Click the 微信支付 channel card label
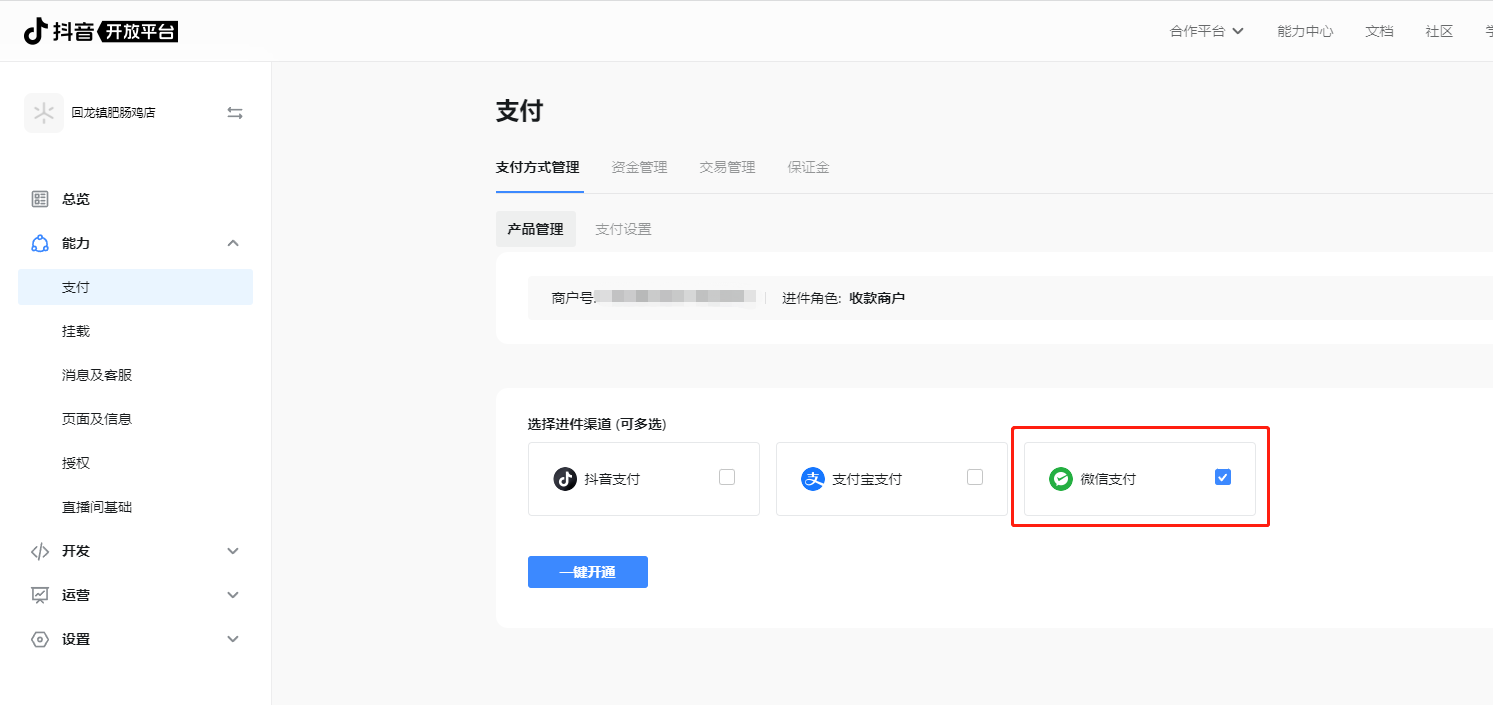The height and width of the screenshot is (705, 1493). [x=1108, y=479]
